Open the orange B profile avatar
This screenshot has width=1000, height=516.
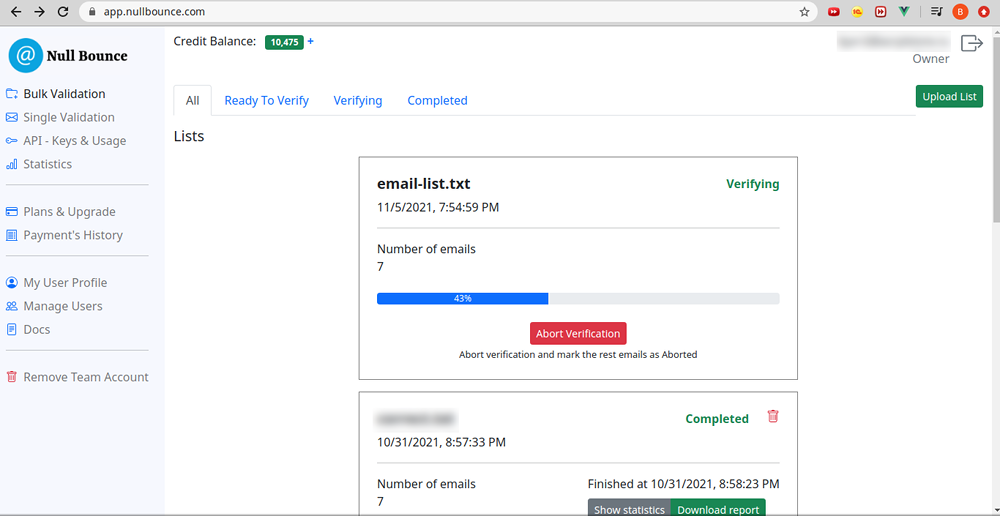pyautogui.click(x=960, y=11)
